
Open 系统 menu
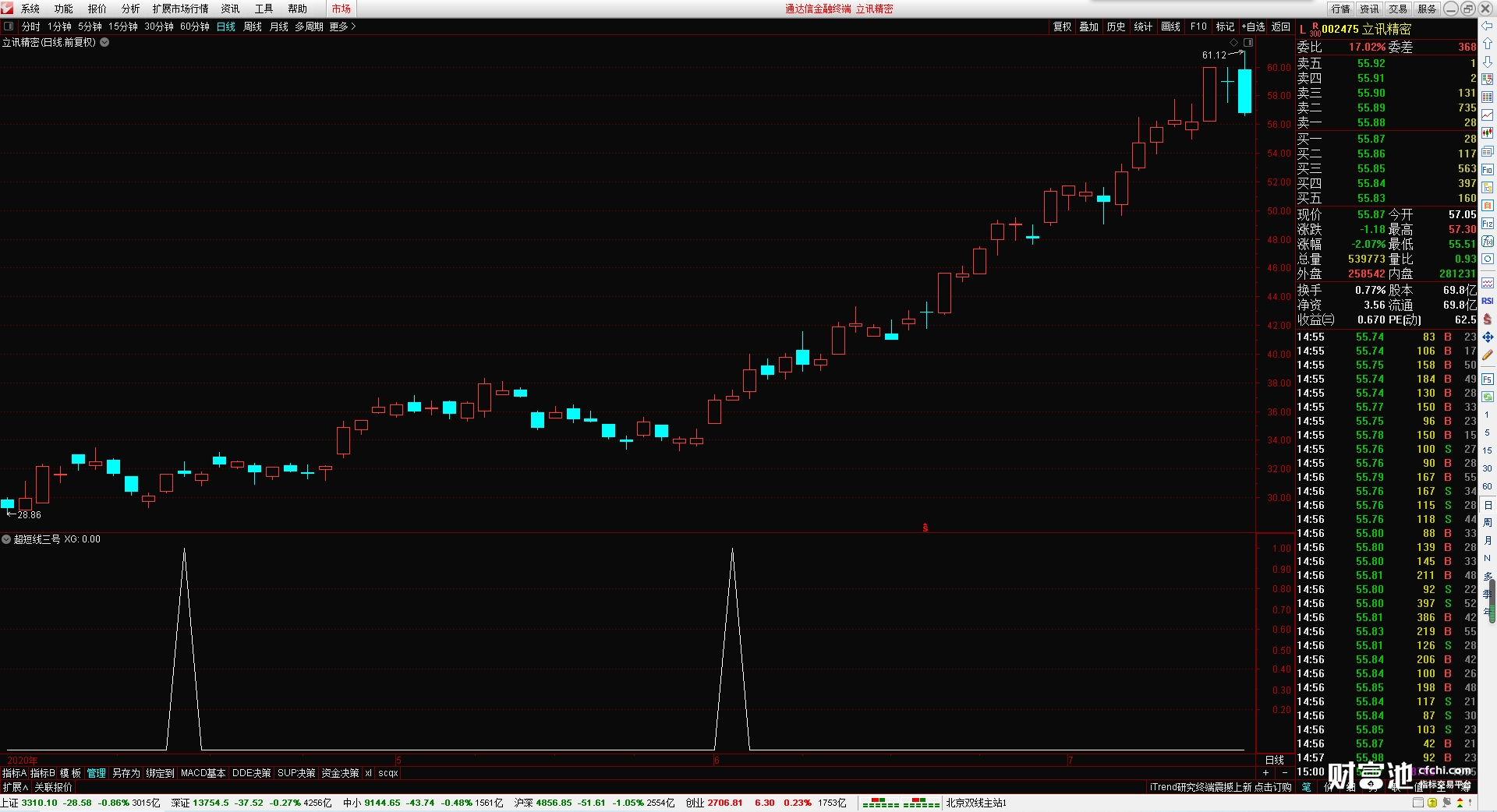pyautogui.click(x=30, y=9)
